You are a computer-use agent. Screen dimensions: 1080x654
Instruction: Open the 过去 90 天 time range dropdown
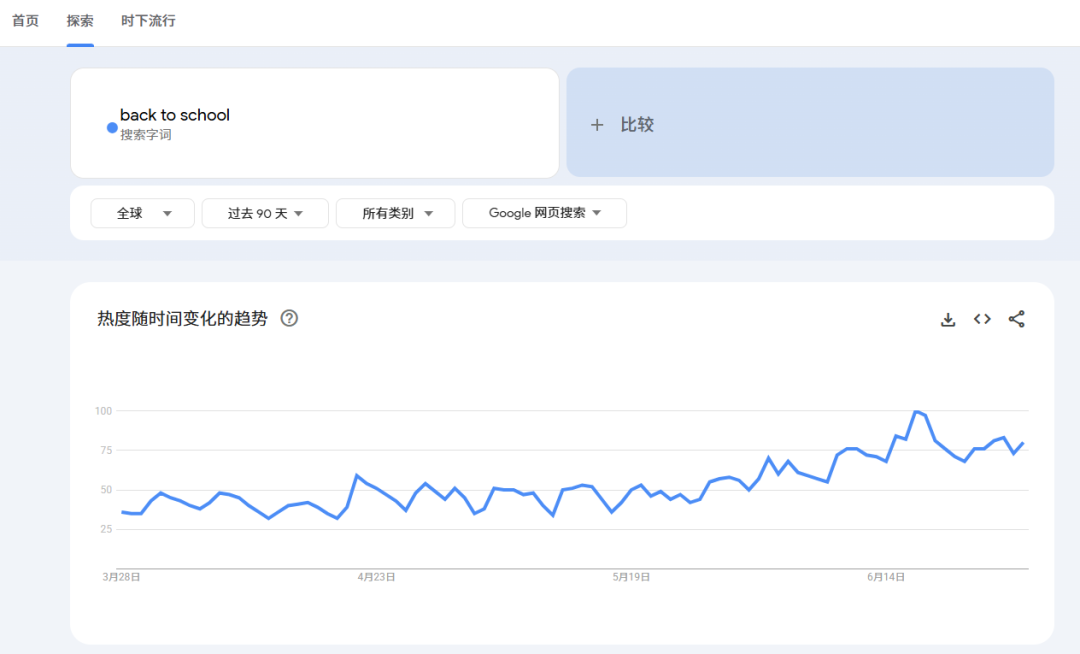(x=265, y=213)
